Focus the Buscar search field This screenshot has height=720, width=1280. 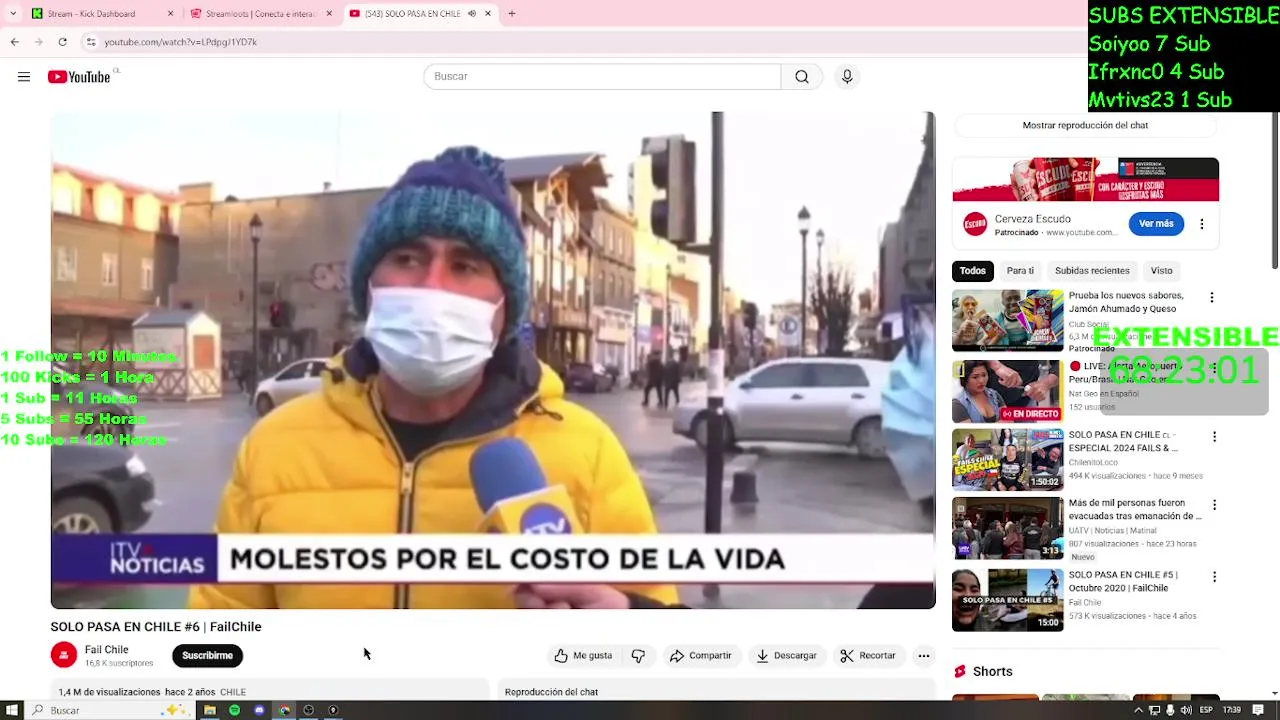click(602, 76)
